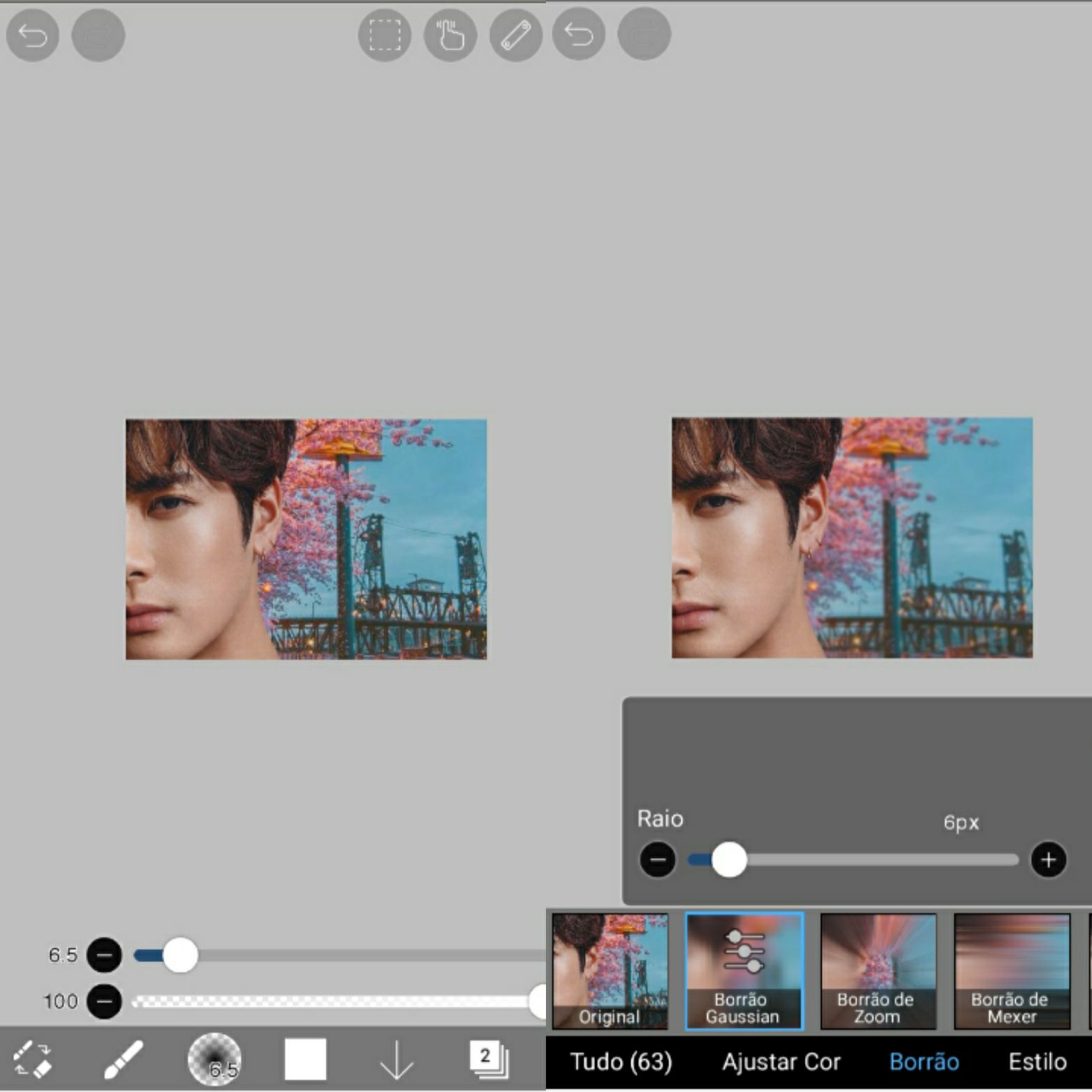Tap the undo arrow in right screenshot
The width and height of the screenshot is (1092, 1092).
579,34
